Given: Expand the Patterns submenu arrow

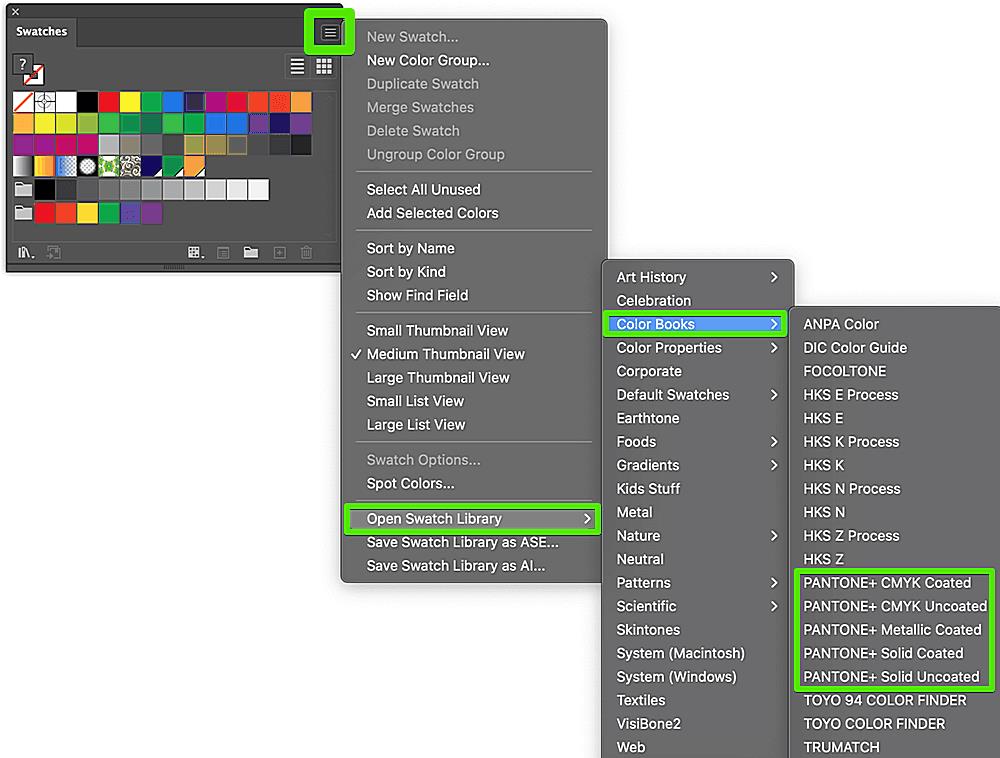Looking at the screenshot, I should (x=774, y=583).
